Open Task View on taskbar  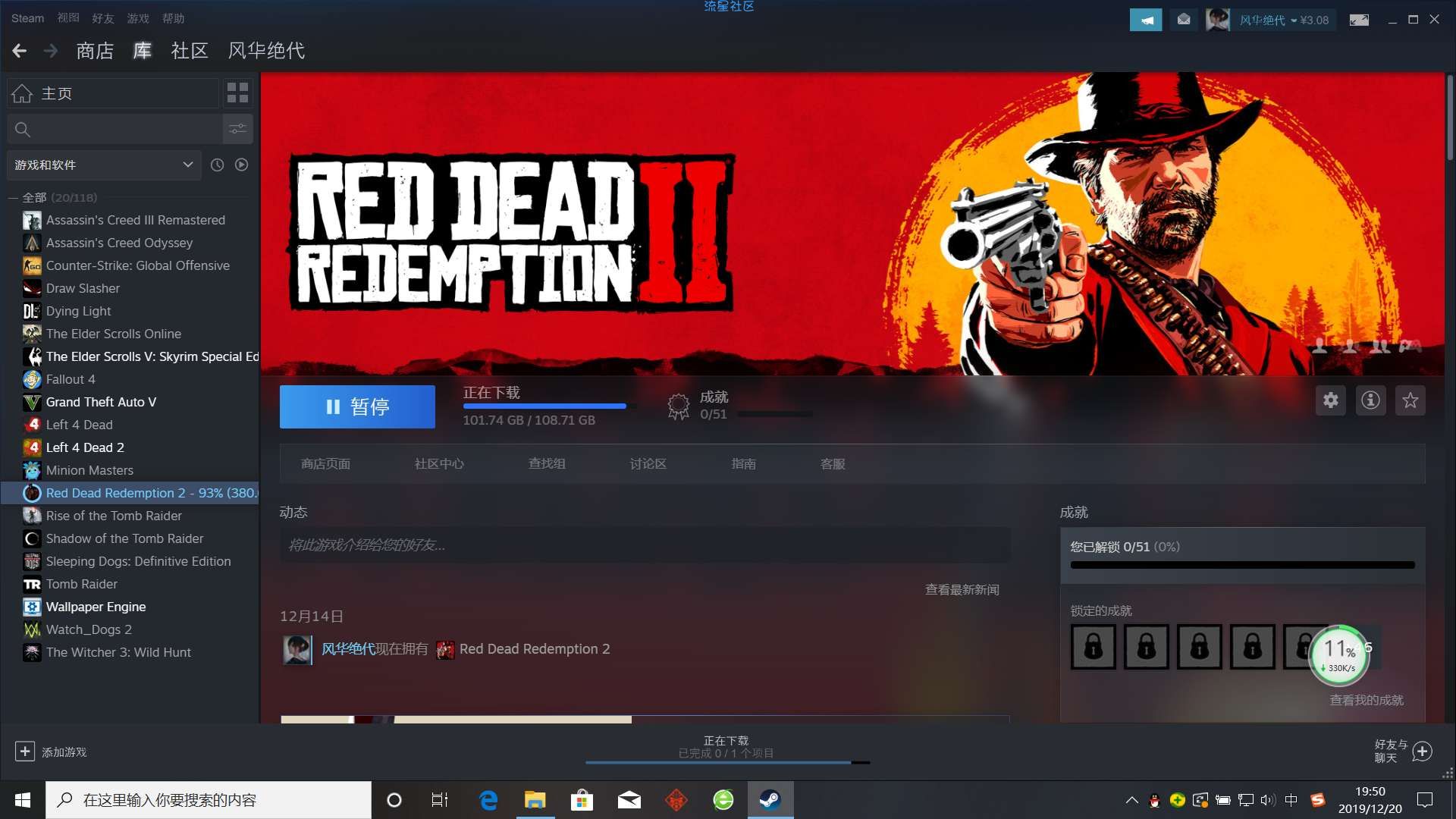click(439, 800)
